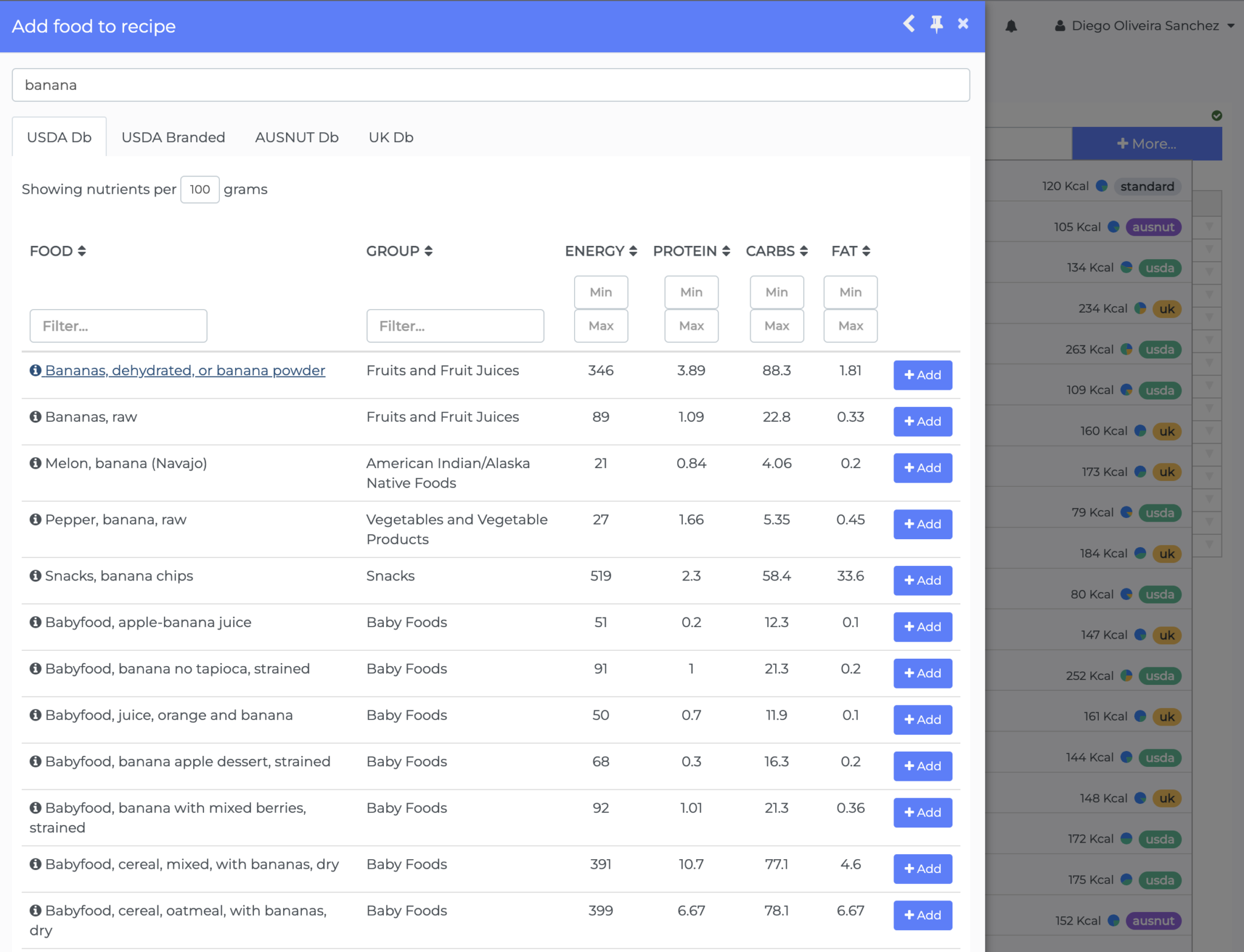View info for Snacks, banana chips
The width and height of the screenshot is (1244, 952).
coord(35,576)
